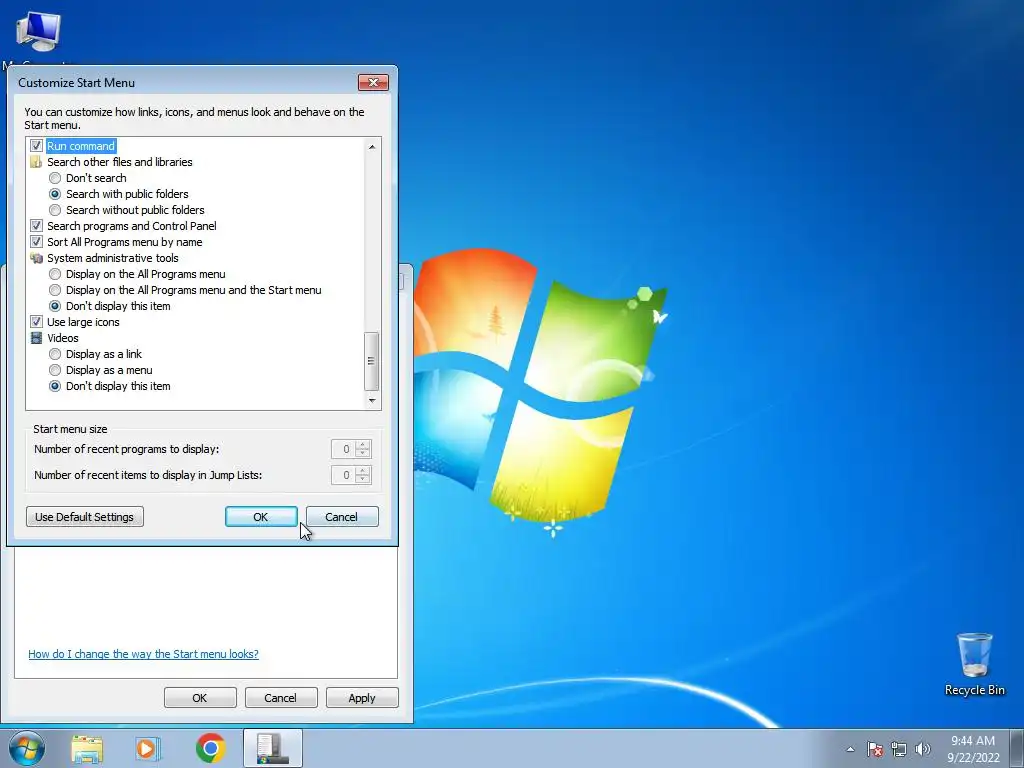Increase number of recent programs spinner

click(x=363, y=445)
